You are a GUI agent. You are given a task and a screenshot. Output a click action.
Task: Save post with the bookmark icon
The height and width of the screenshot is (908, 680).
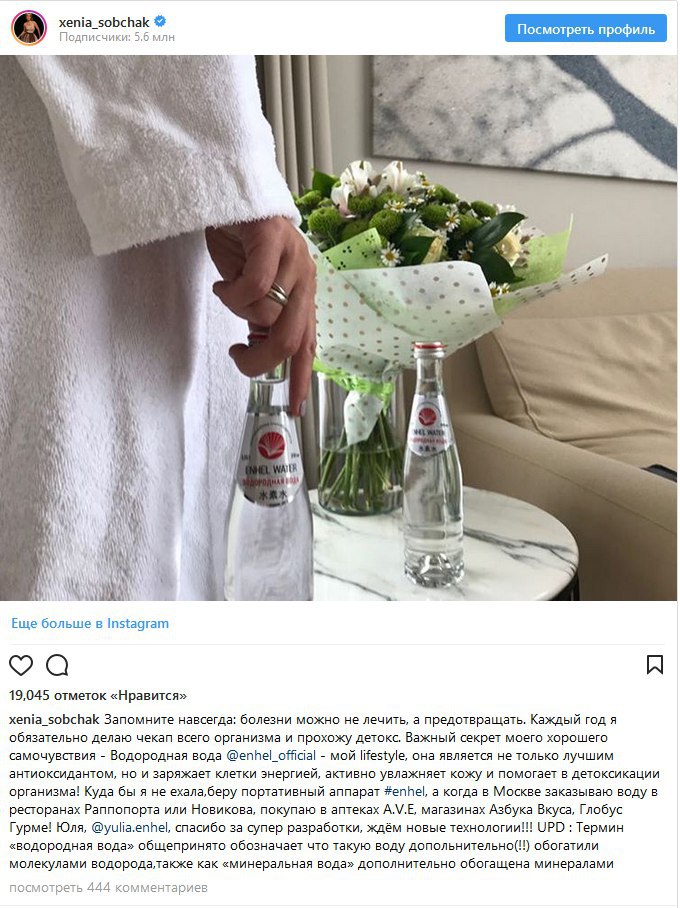[655, 665]
